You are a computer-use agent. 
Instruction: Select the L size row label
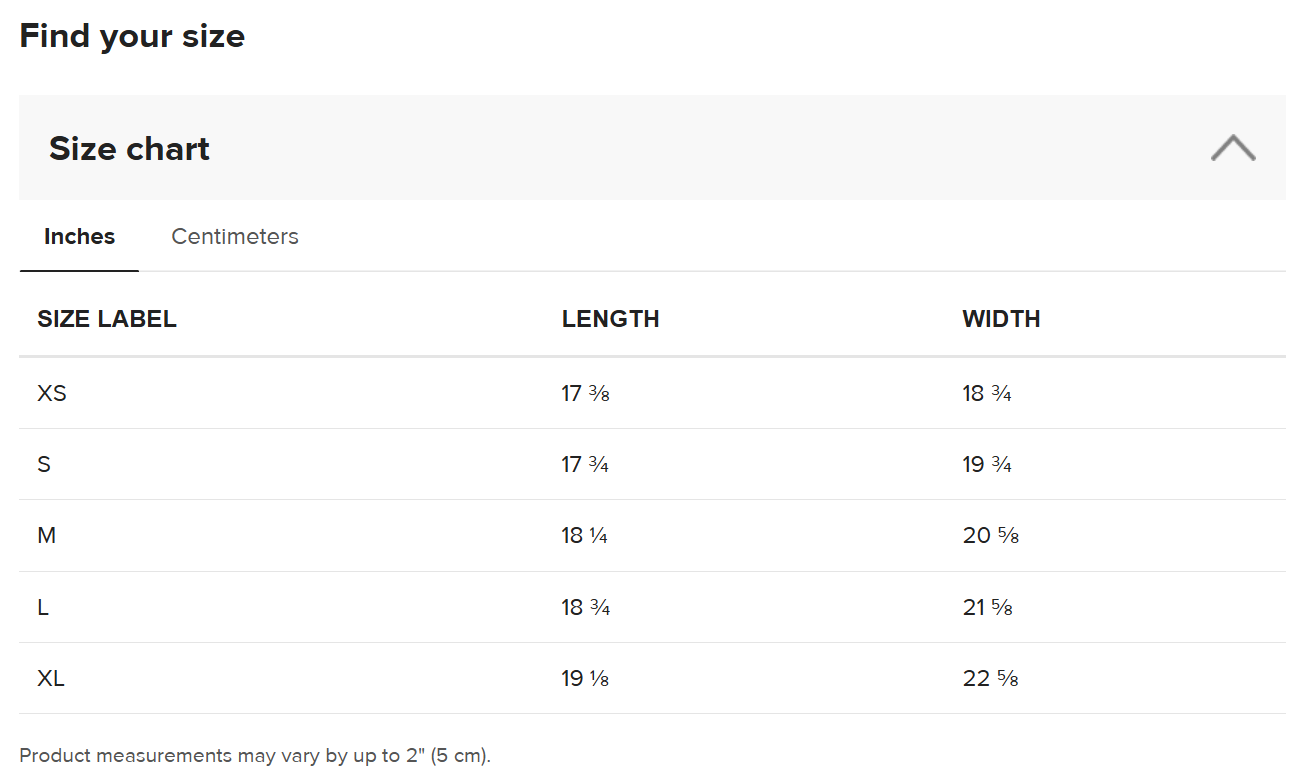coord(43,608)
